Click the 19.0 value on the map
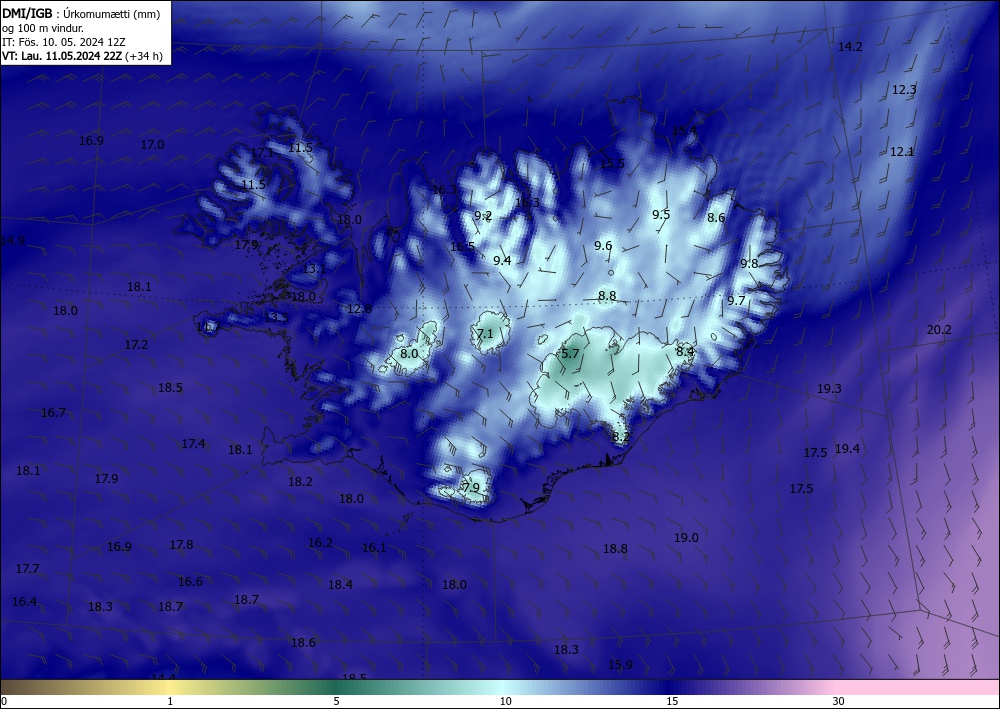The height and width of the screenshot is (709, 1000). click(686, 537)
